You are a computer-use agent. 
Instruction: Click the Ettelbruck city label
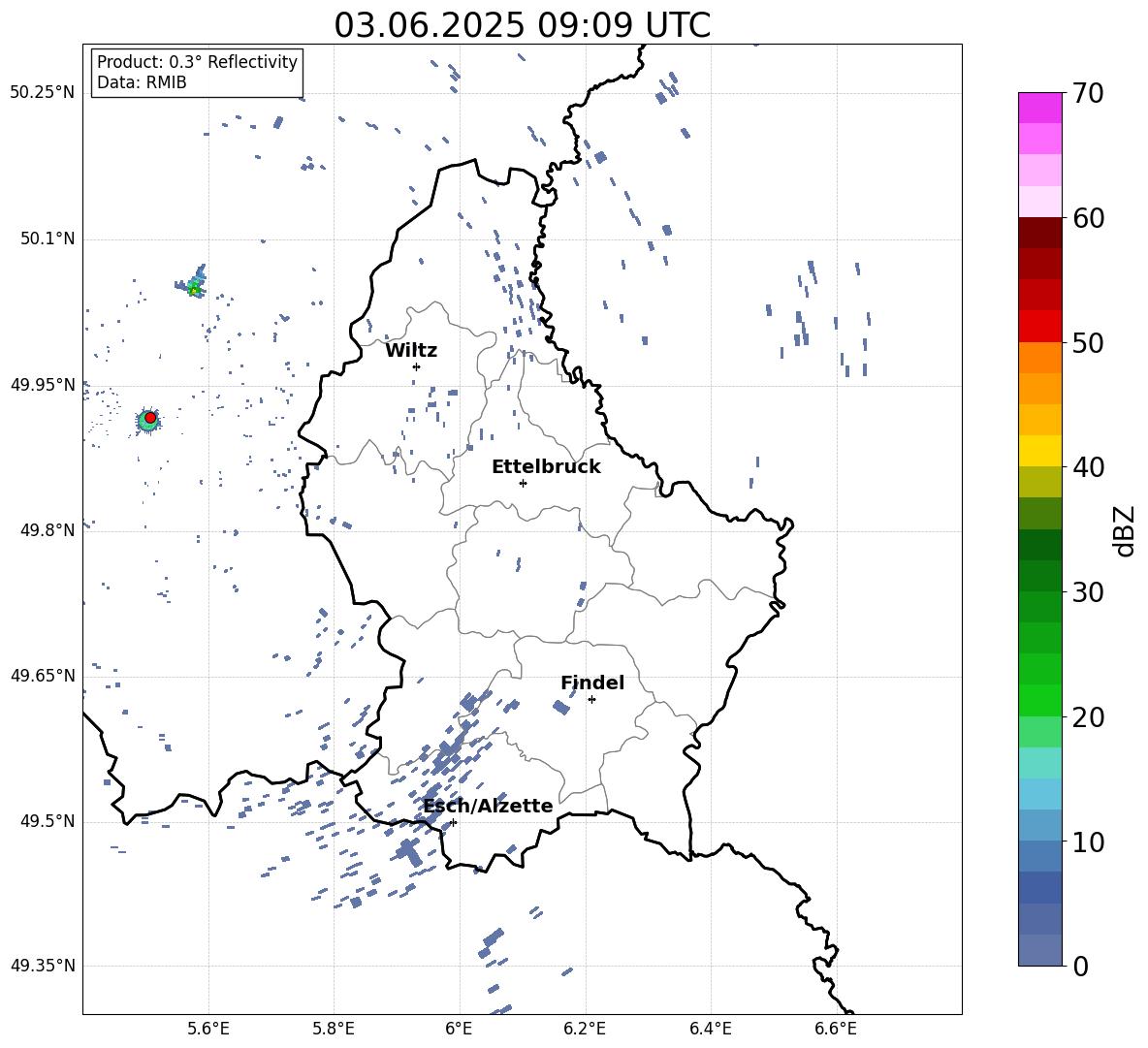[546, 467]
